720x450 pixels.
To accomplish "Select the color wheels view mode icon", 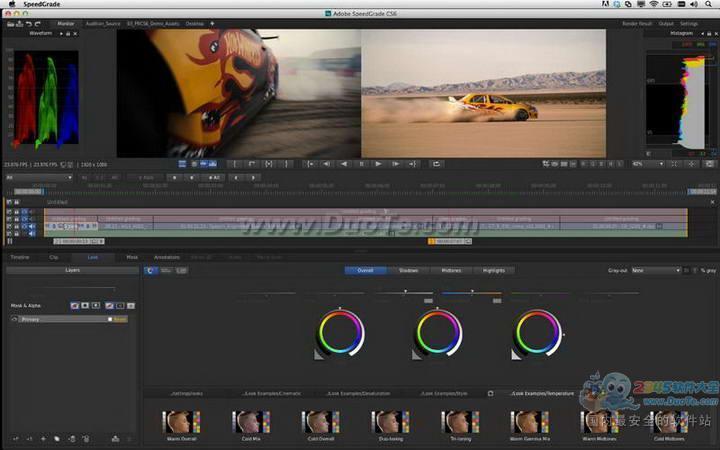I will coord(151,270).
